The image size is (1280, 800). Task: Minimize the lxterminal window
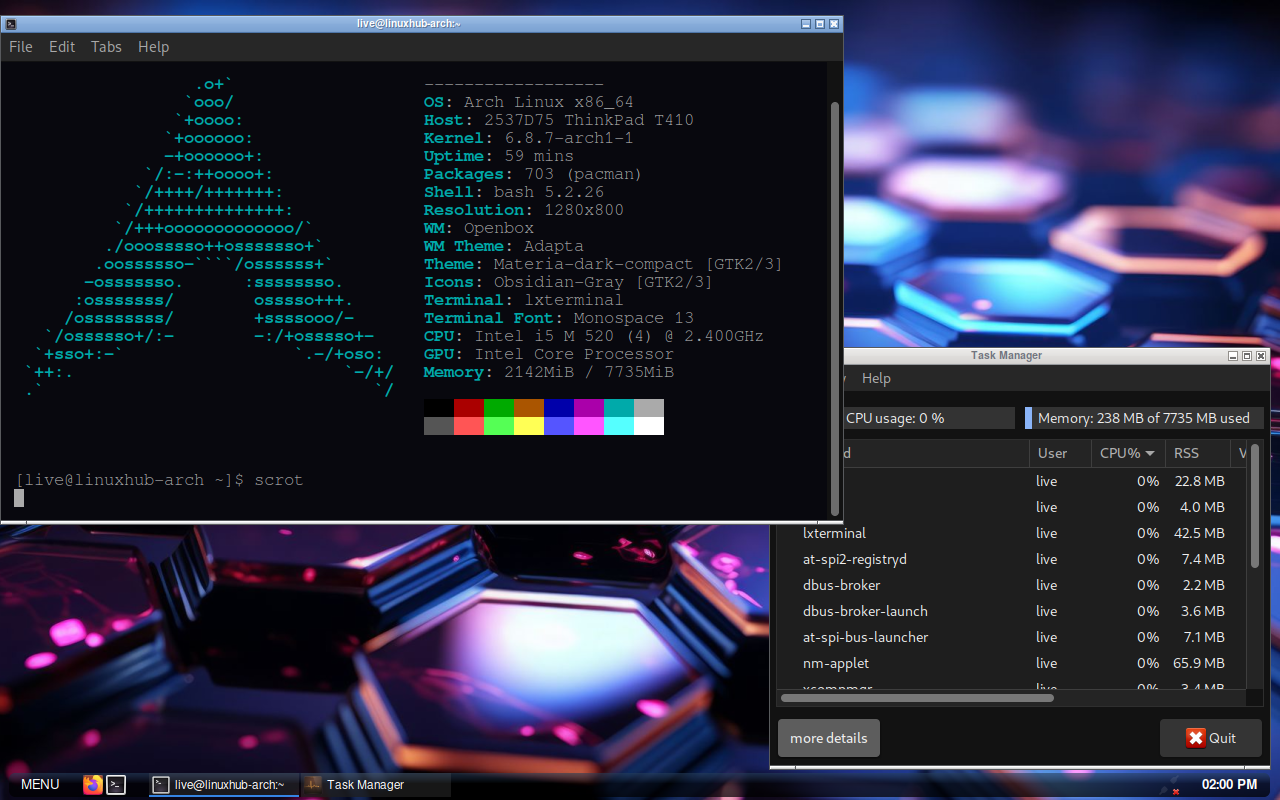click(806, 23)
